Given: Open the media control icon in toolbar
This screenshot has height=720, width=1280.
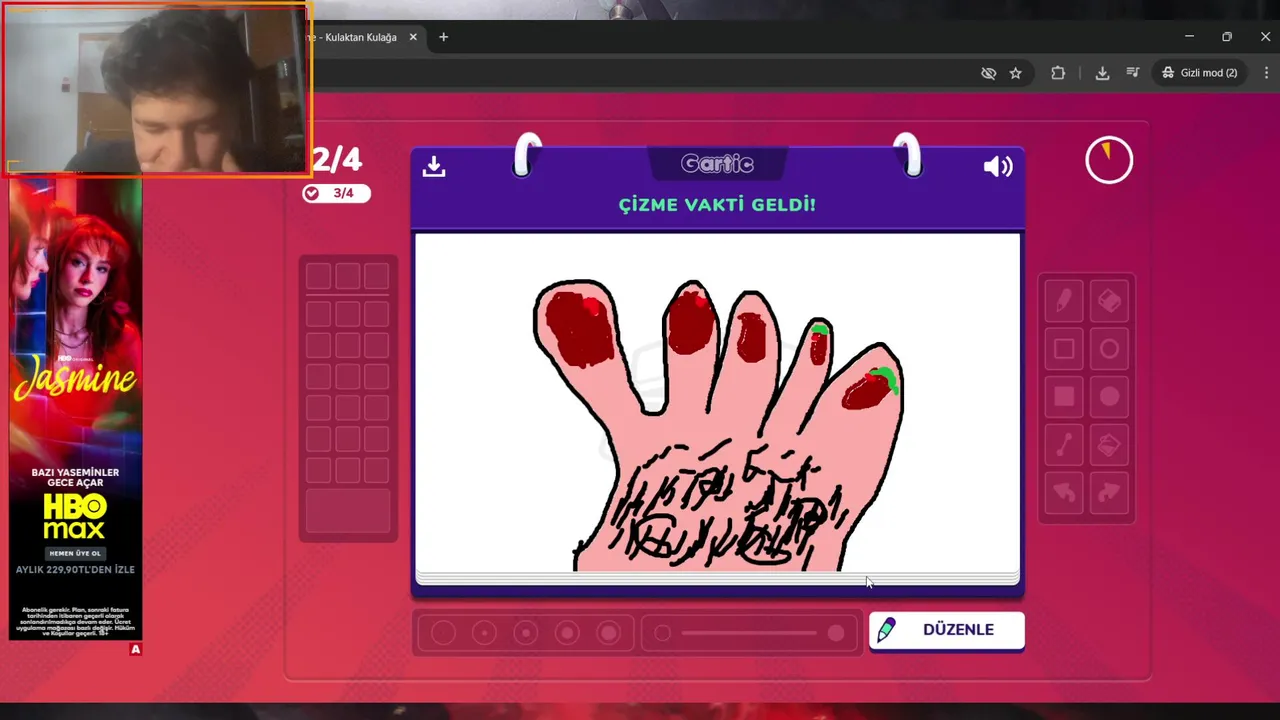Looking at the screenshot, I should (1132, 73).
